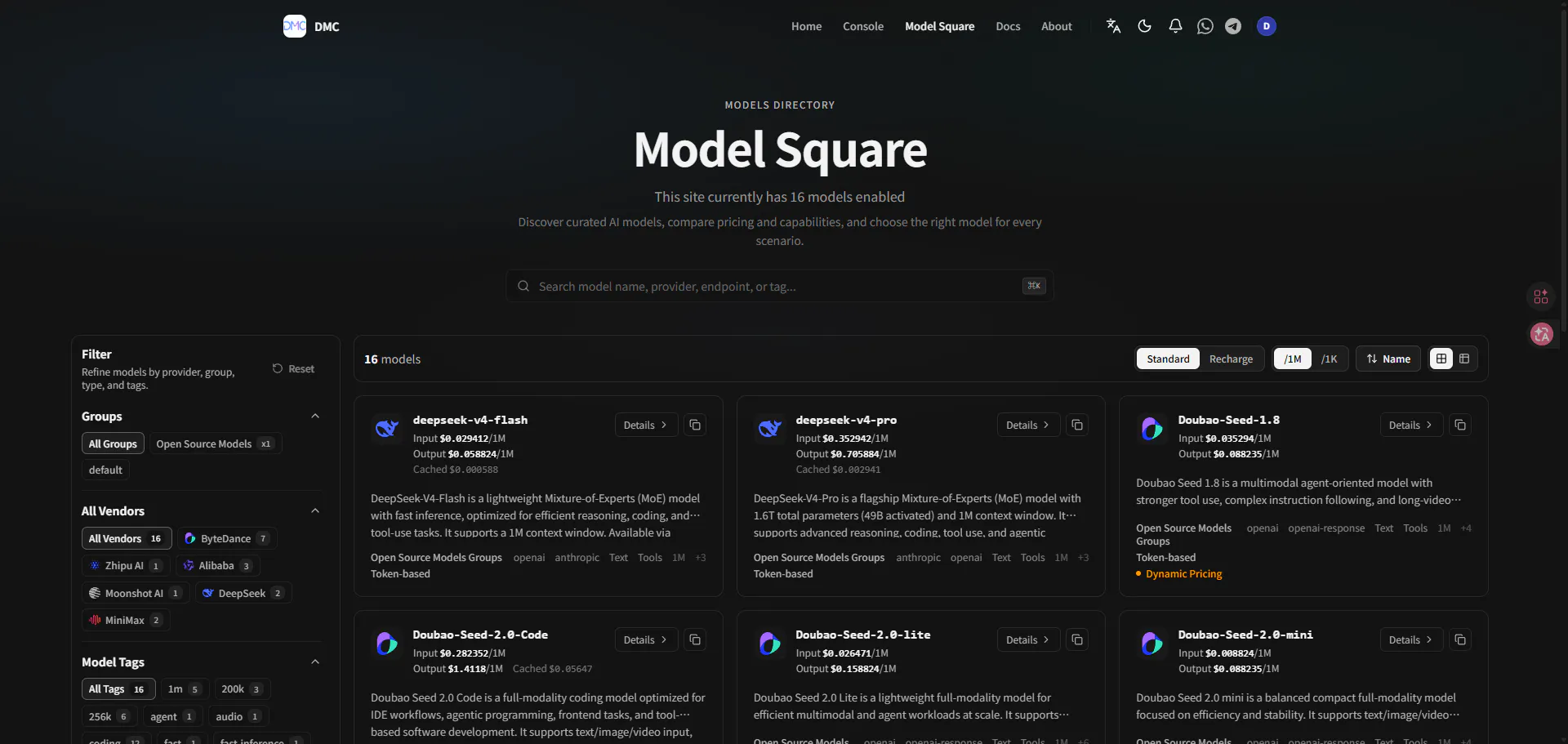The width and height of the screenshot is (1568, 744).
Task: Open notifications bell icon
Action: pos(1175,26)
